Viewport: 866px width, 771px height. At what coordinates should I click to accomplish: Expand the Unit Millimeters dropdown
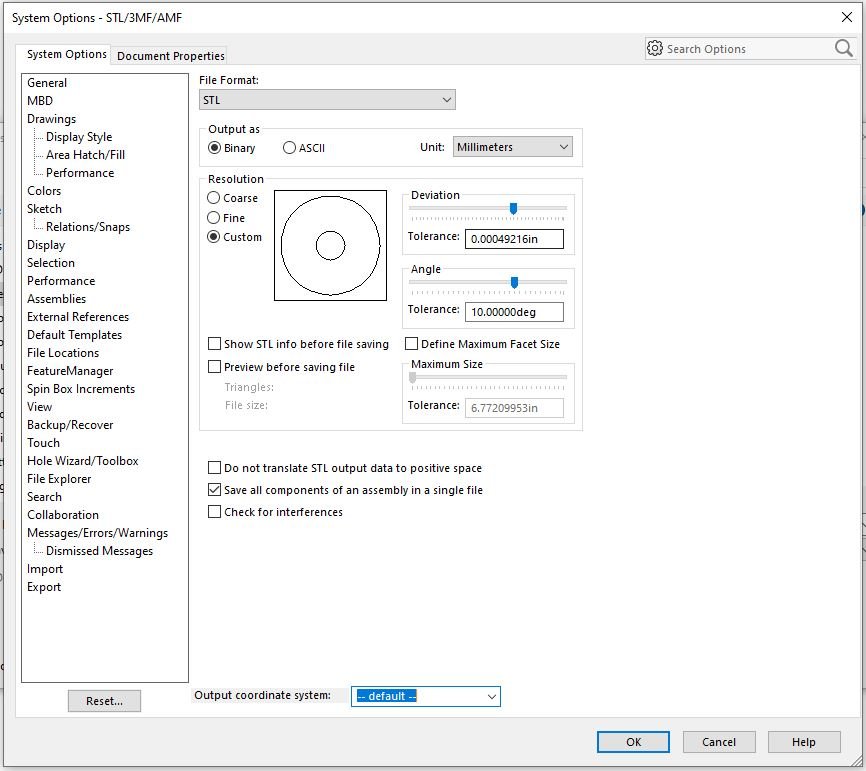(512, 147)
